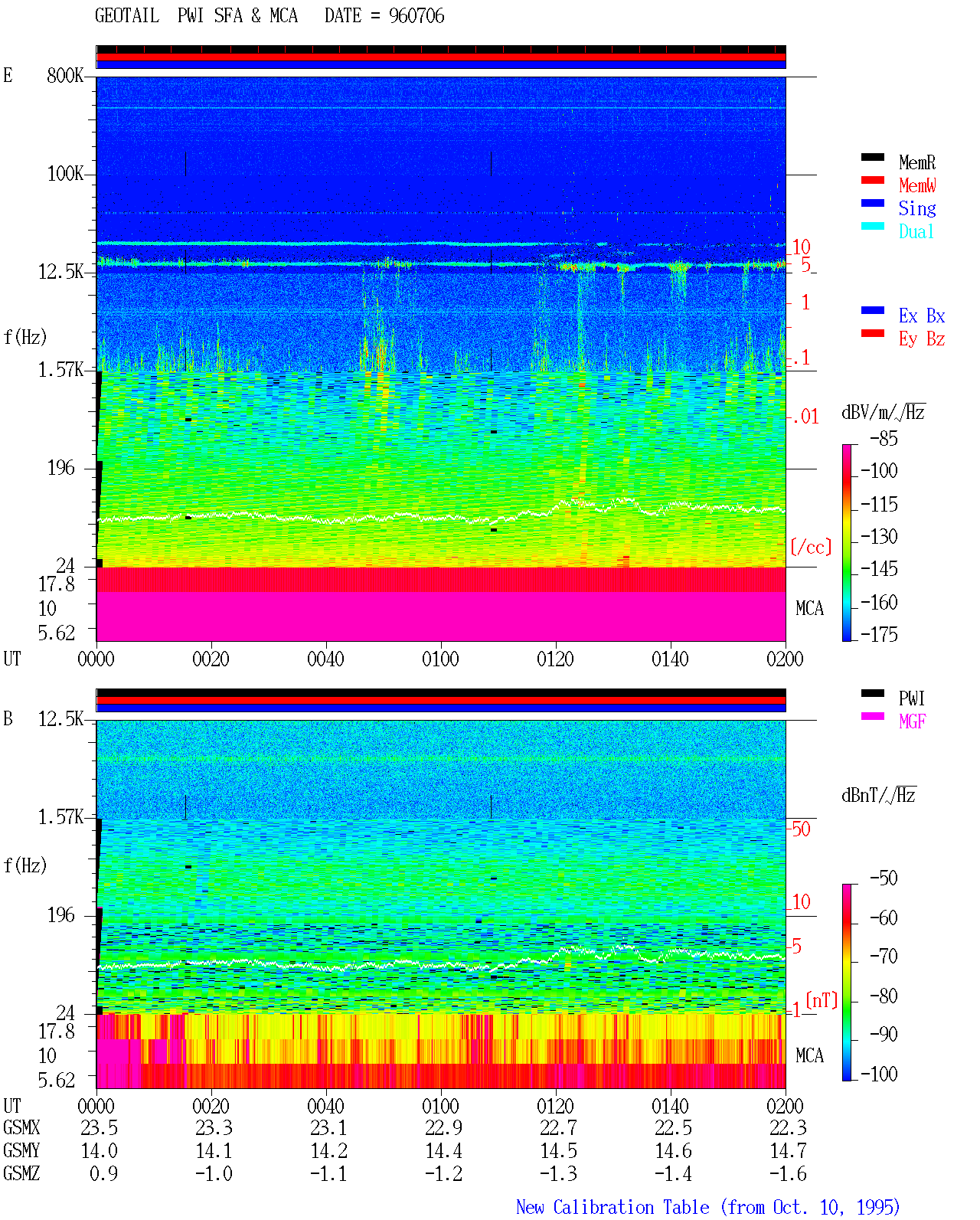Click the GSMX row label

pos(21,1128)
